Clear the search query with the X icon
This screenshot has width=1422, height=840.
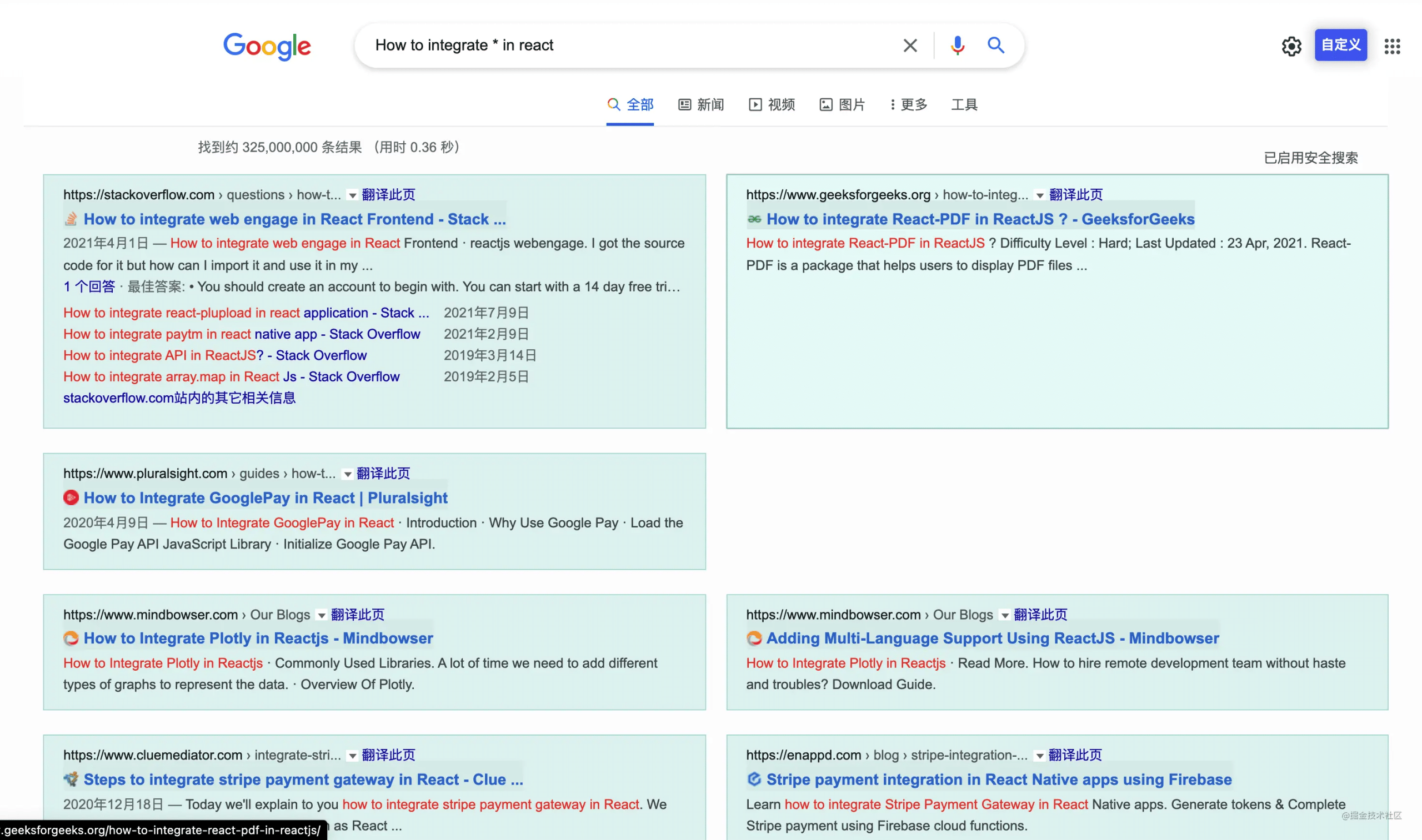[909, 46]
